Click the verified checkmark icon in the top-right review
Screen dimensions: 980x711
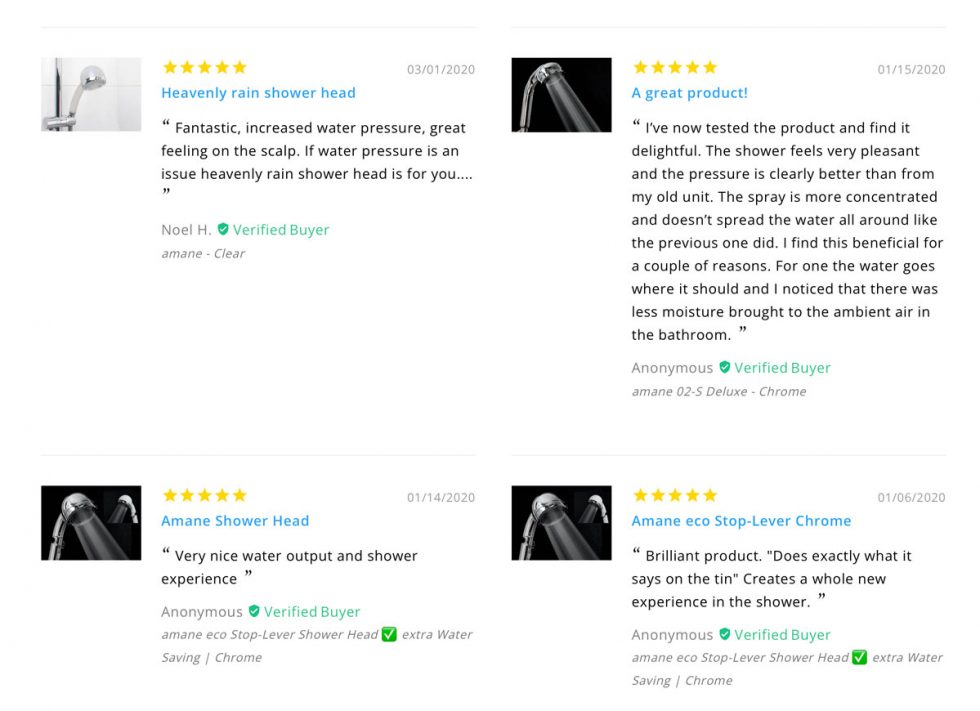click(723, 367)
